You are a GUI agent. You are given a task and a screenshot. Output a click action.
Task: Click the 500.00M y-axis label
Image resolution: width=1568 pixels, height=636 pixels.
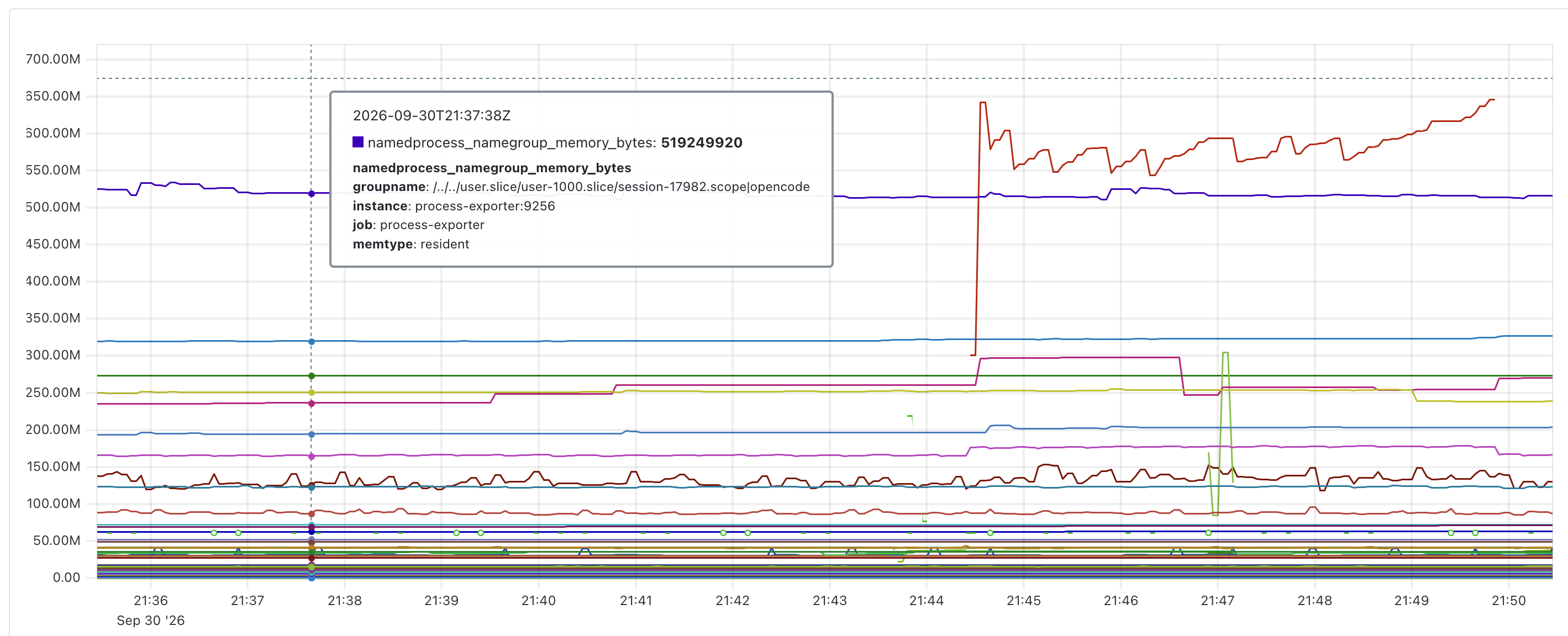tap(53, 206)
